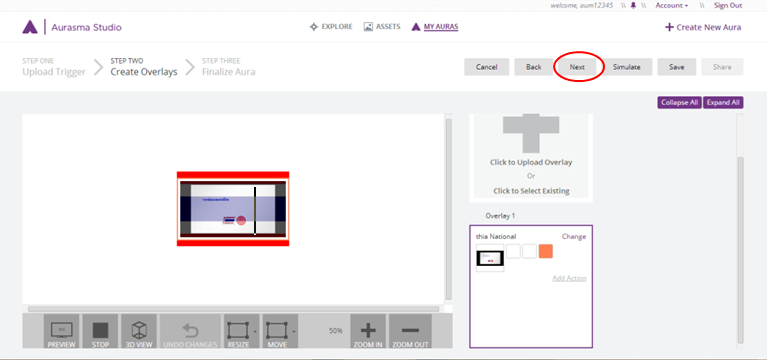The image size is (767, 360).
Task: Select the Resize tool icon
Action: (x=238, y=332)
